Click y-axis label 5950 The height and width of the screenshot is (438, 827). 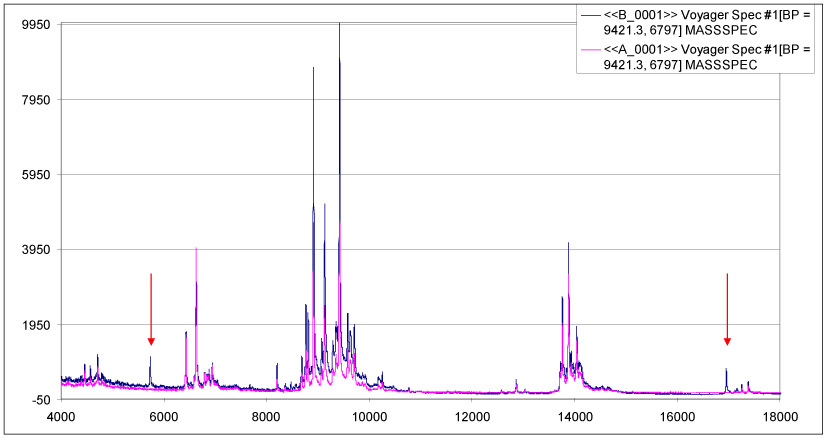point(36,175)
